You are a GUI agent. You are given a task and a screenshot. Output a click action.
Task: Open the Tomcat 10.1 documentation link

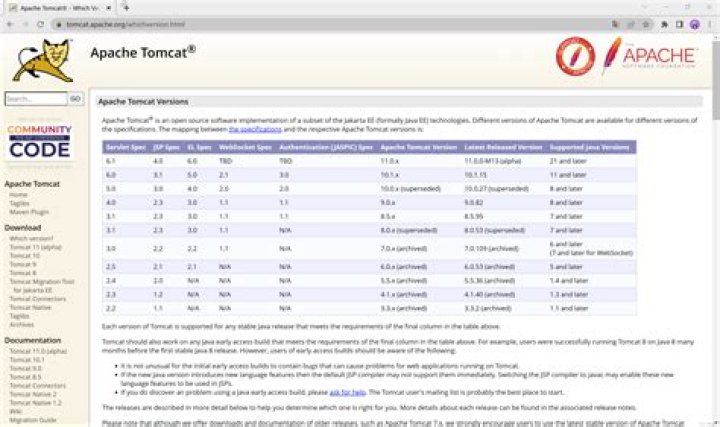[x=27, y=360]
